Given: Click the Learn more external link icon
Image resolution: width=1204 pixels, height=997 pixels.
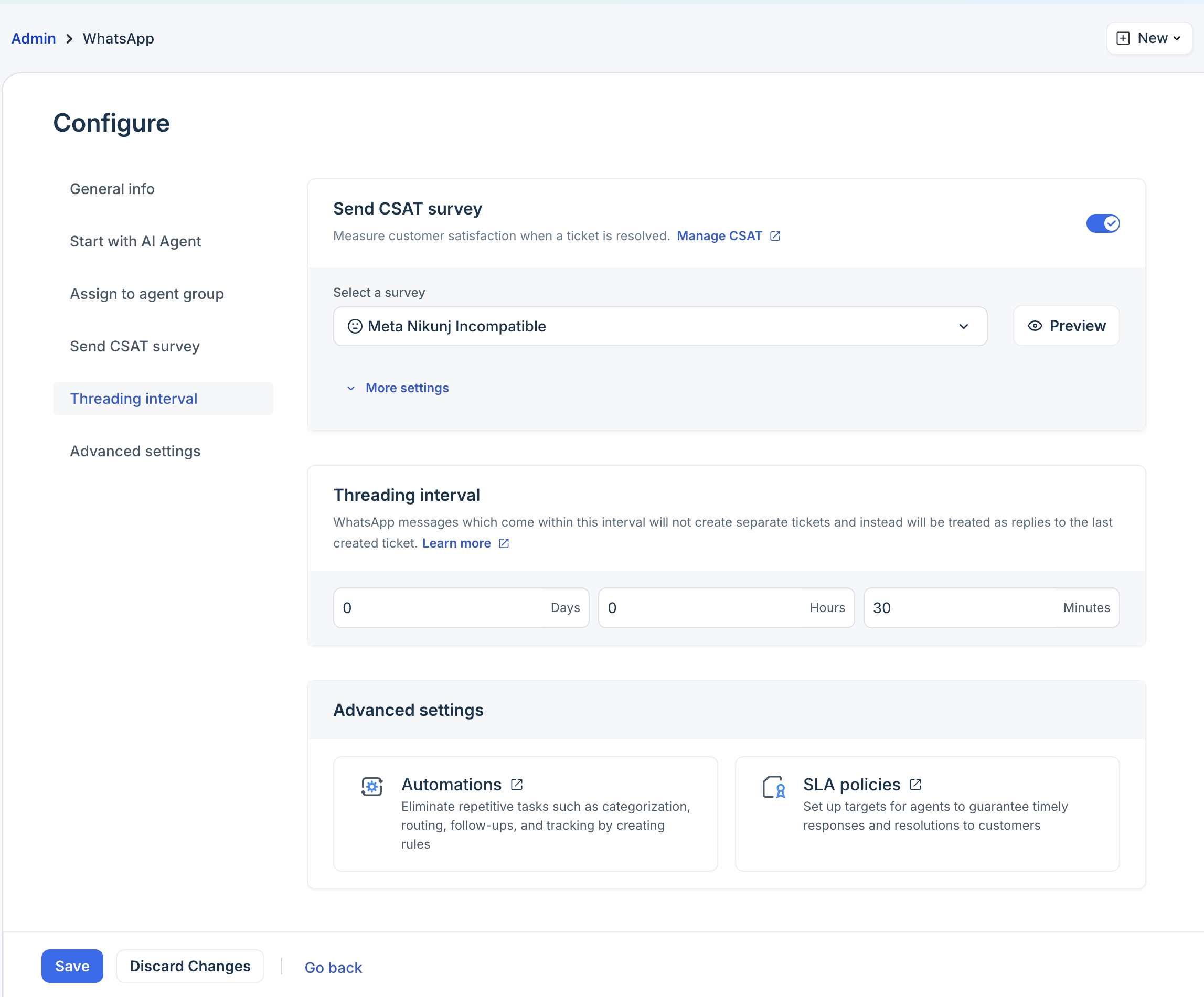Looking at the screenshot, I should tap(504, 543).
